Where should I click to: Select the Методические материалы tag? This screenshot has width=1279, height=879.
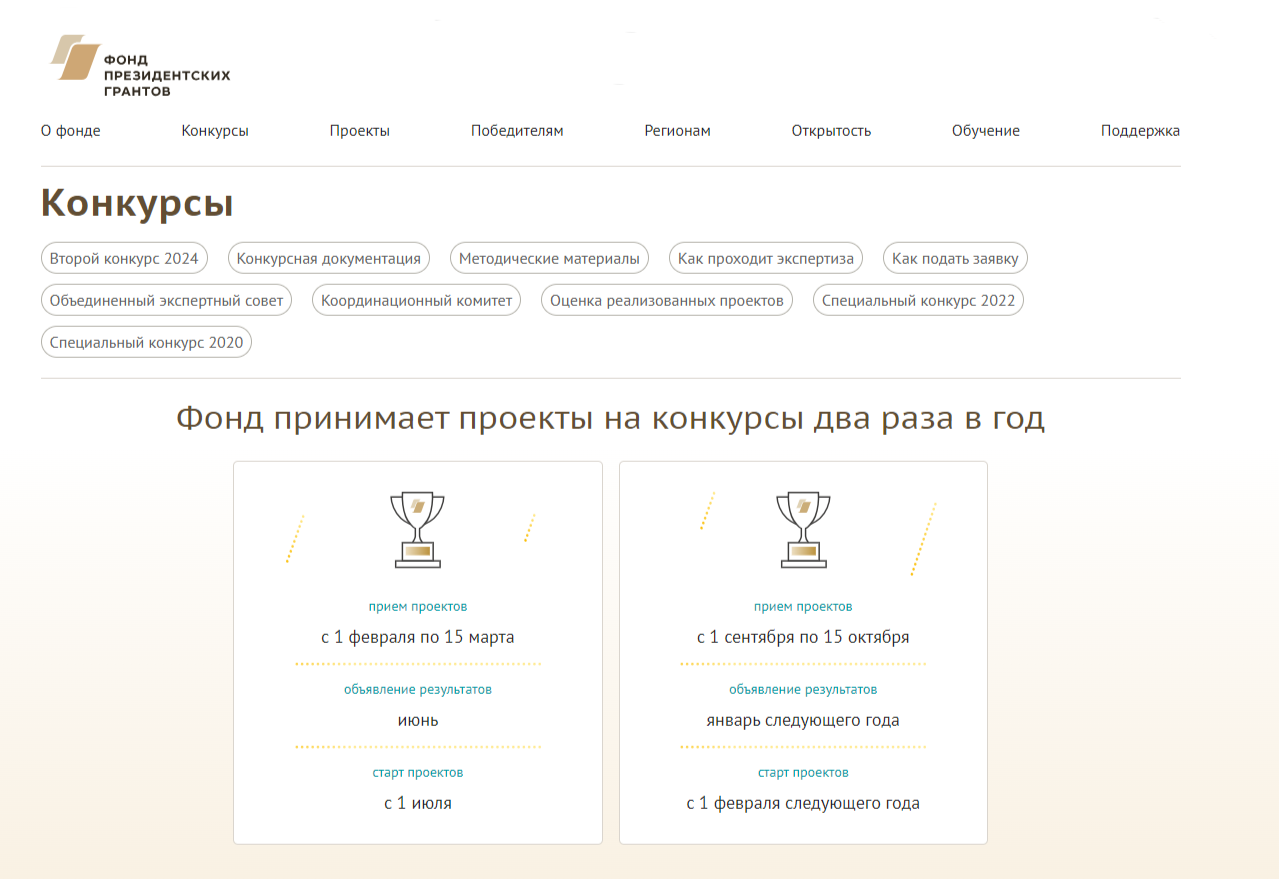click(549, 259)
